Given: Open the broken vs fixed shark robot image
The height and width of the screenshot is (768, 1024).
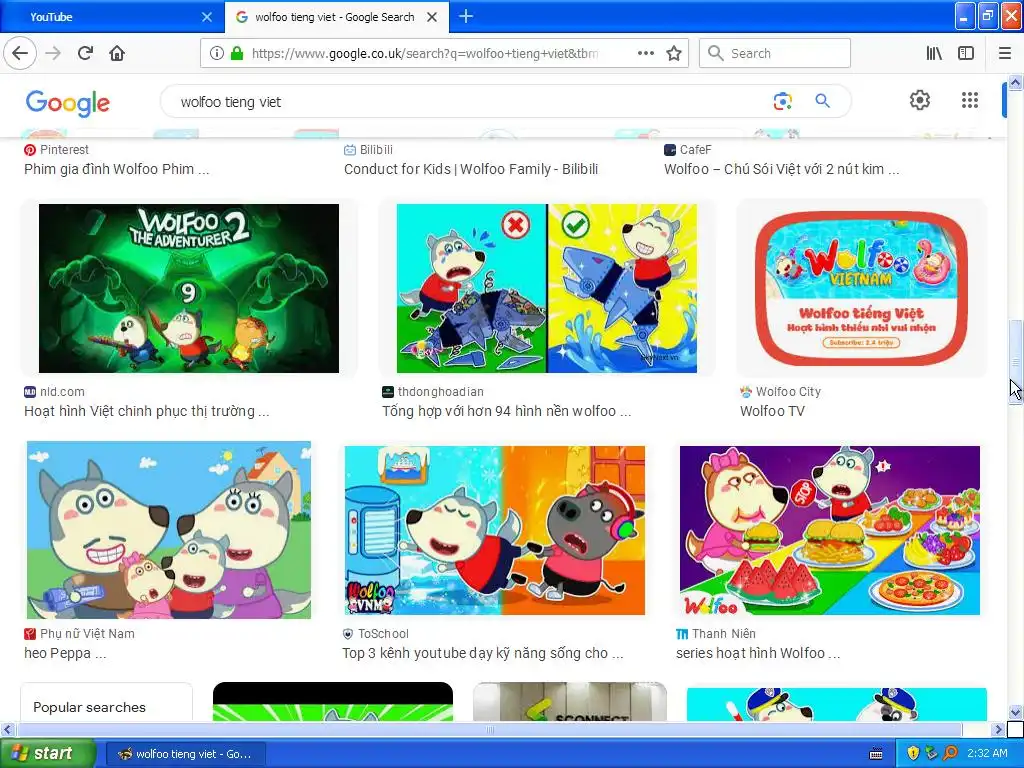Looking at the screenshot, I should click(547, 288).
